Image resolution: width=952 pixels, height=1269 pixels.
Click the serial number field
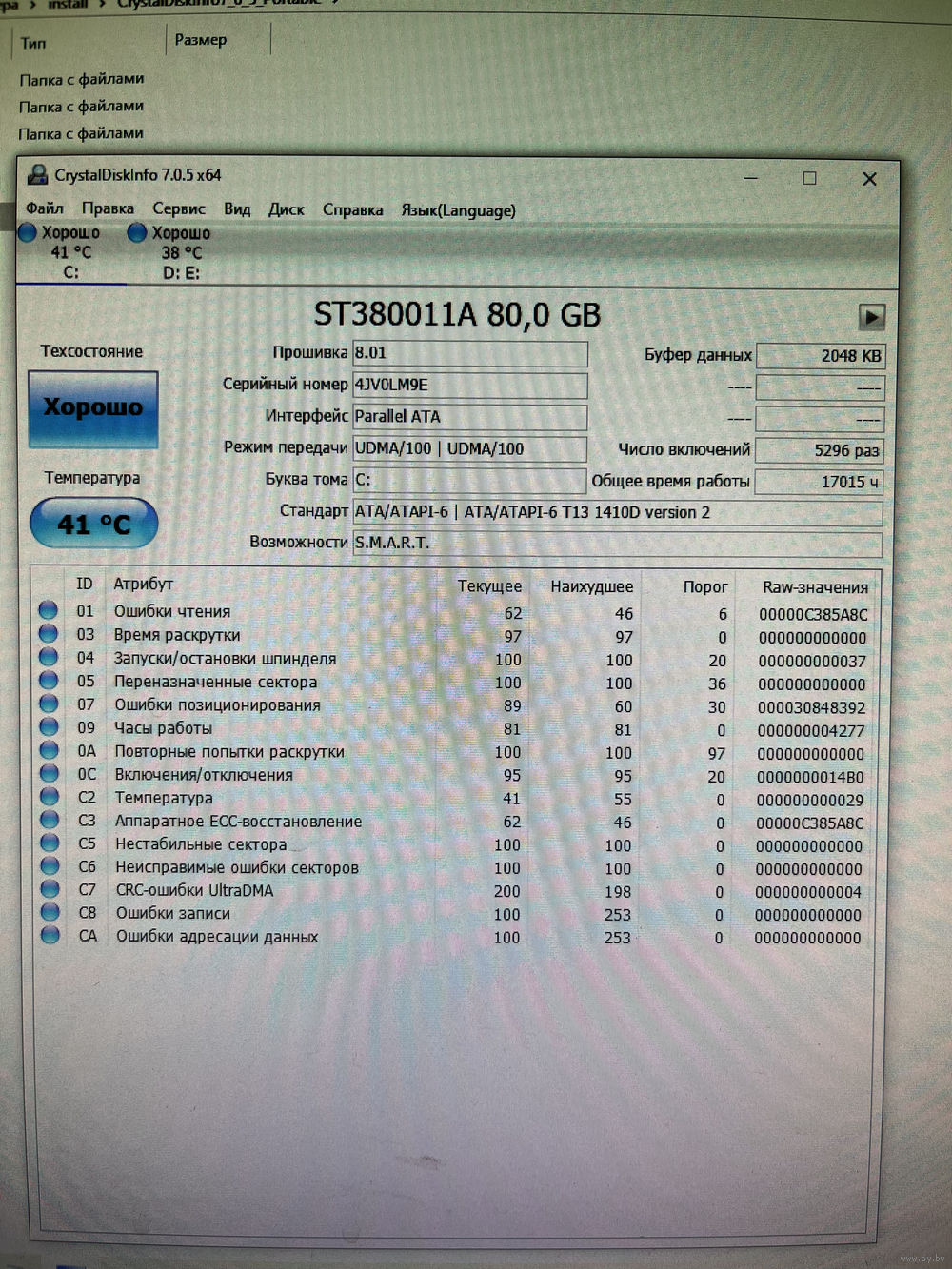tap(469, 385)
